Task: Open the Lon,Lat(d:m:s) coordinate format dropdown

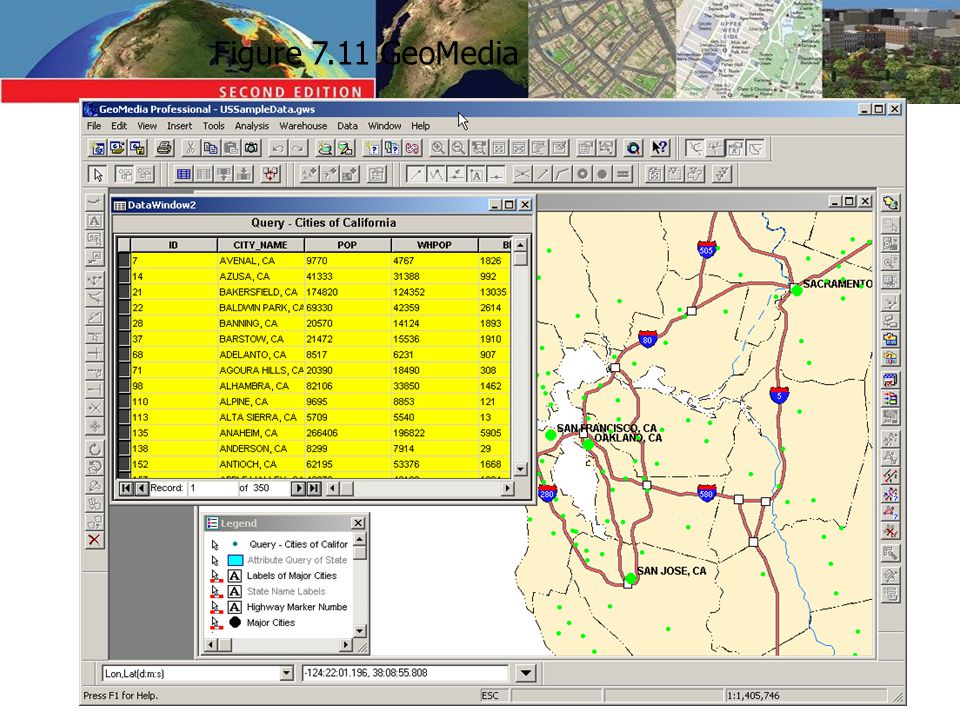Action: (x=286, y=673)
